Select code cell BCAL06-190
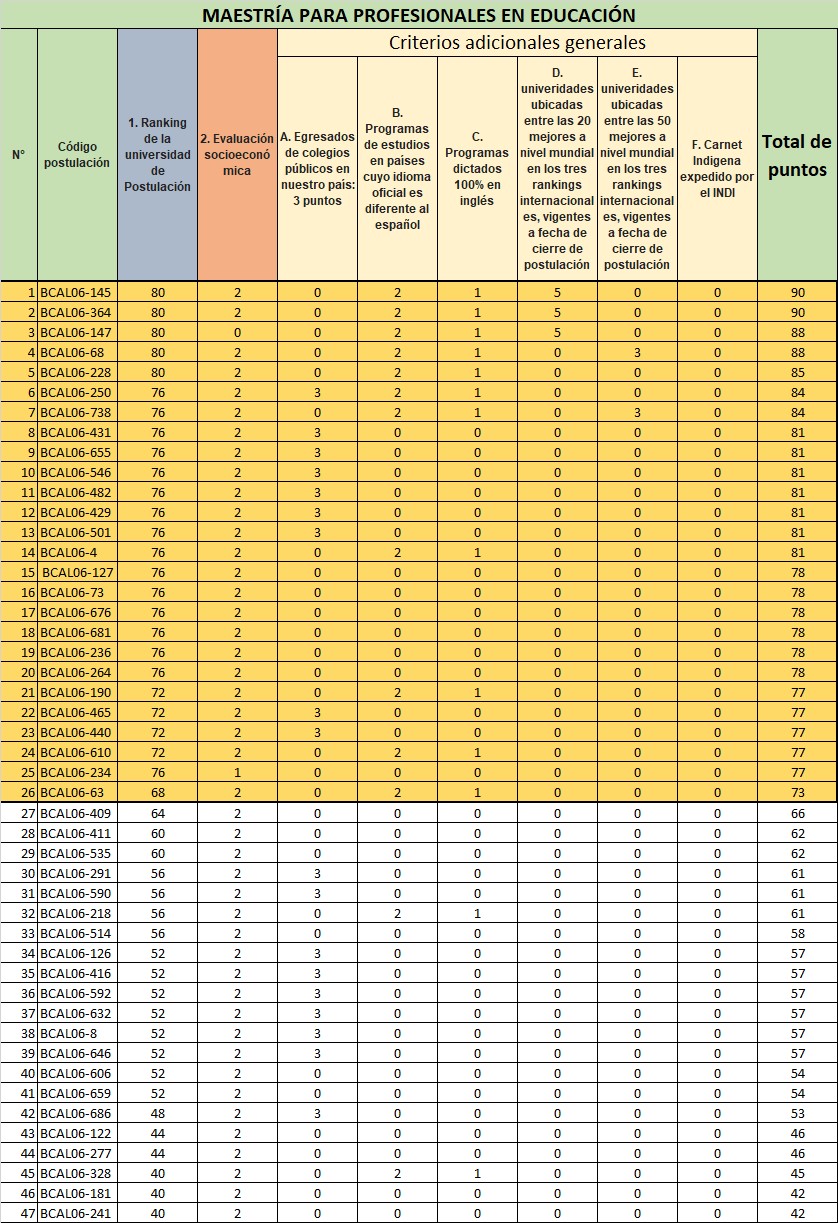Screen dimensions: 838x1223 (77, 692)
